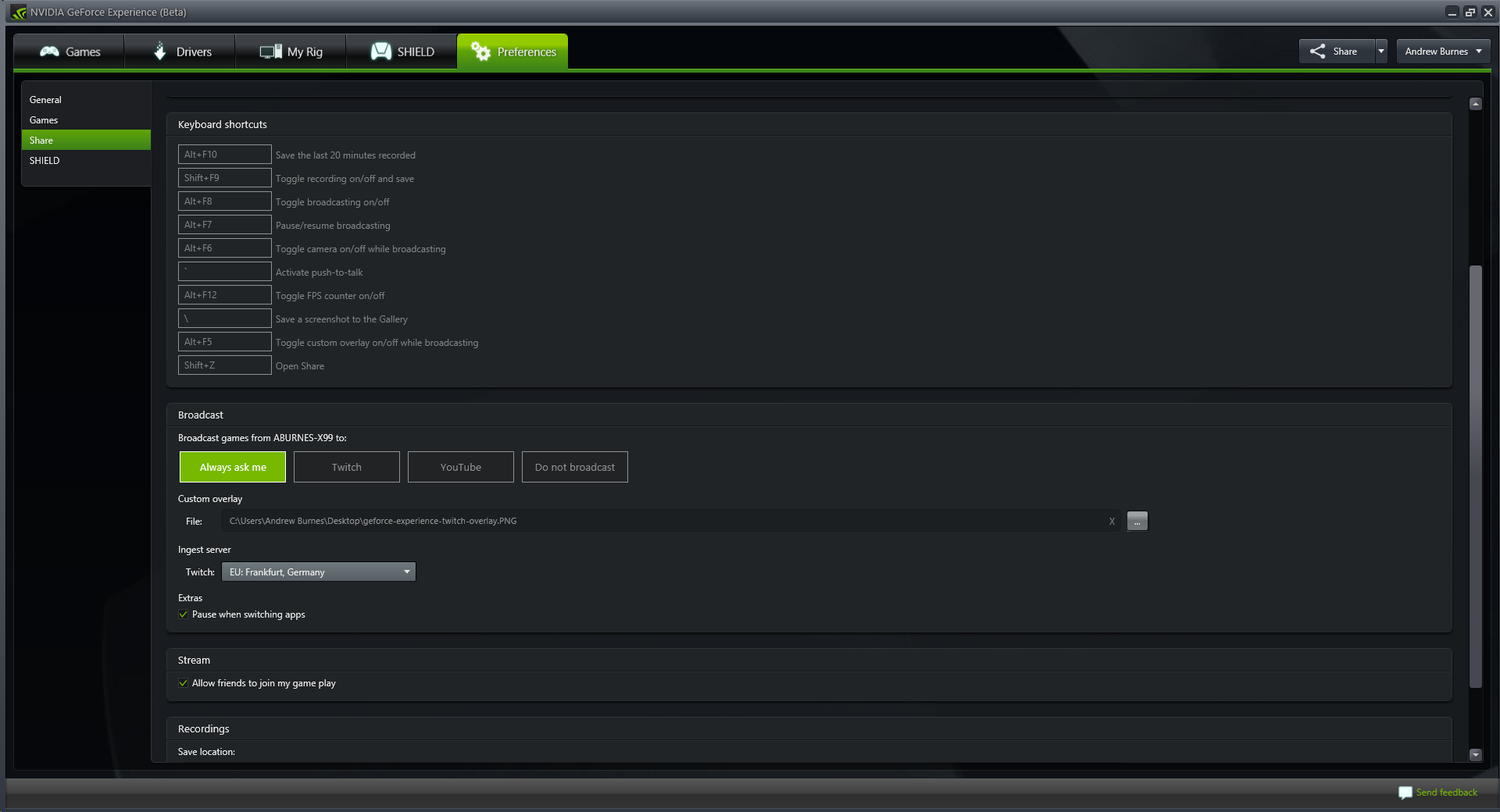Select SHIELD in the sidebar
The width and height of the screenshot is (1500, 812).
pyautogui.click(x=86, y=161)
